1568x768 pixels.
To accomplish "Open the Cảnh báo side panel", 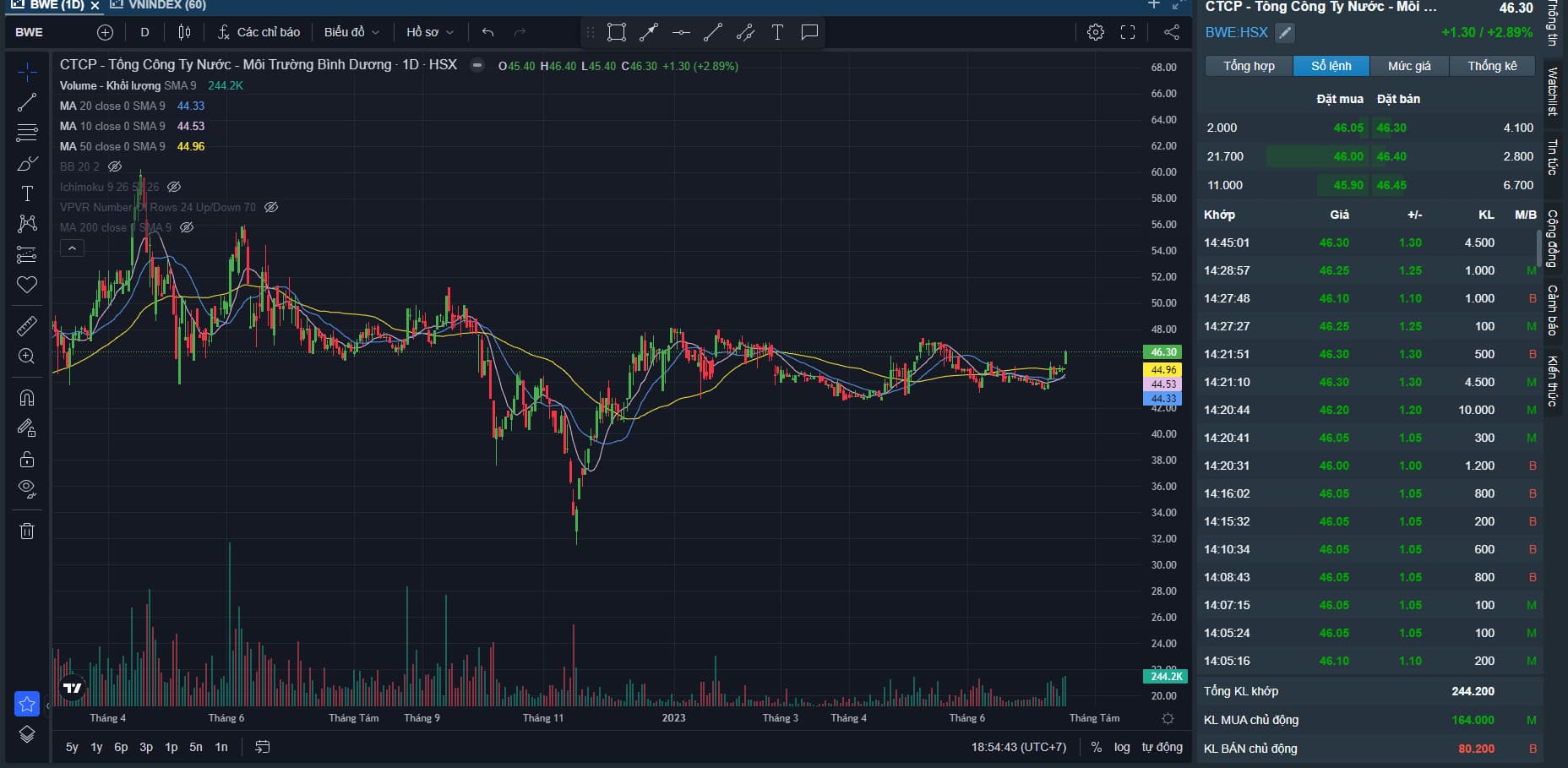I will tap(1554, 310).
